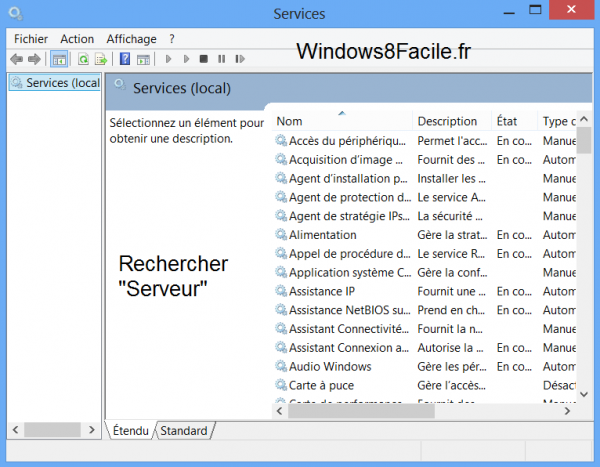Click the Services window title bar icon
This screenshot has height=467, width=600.
pyautogui.click(x=15, y=14)
